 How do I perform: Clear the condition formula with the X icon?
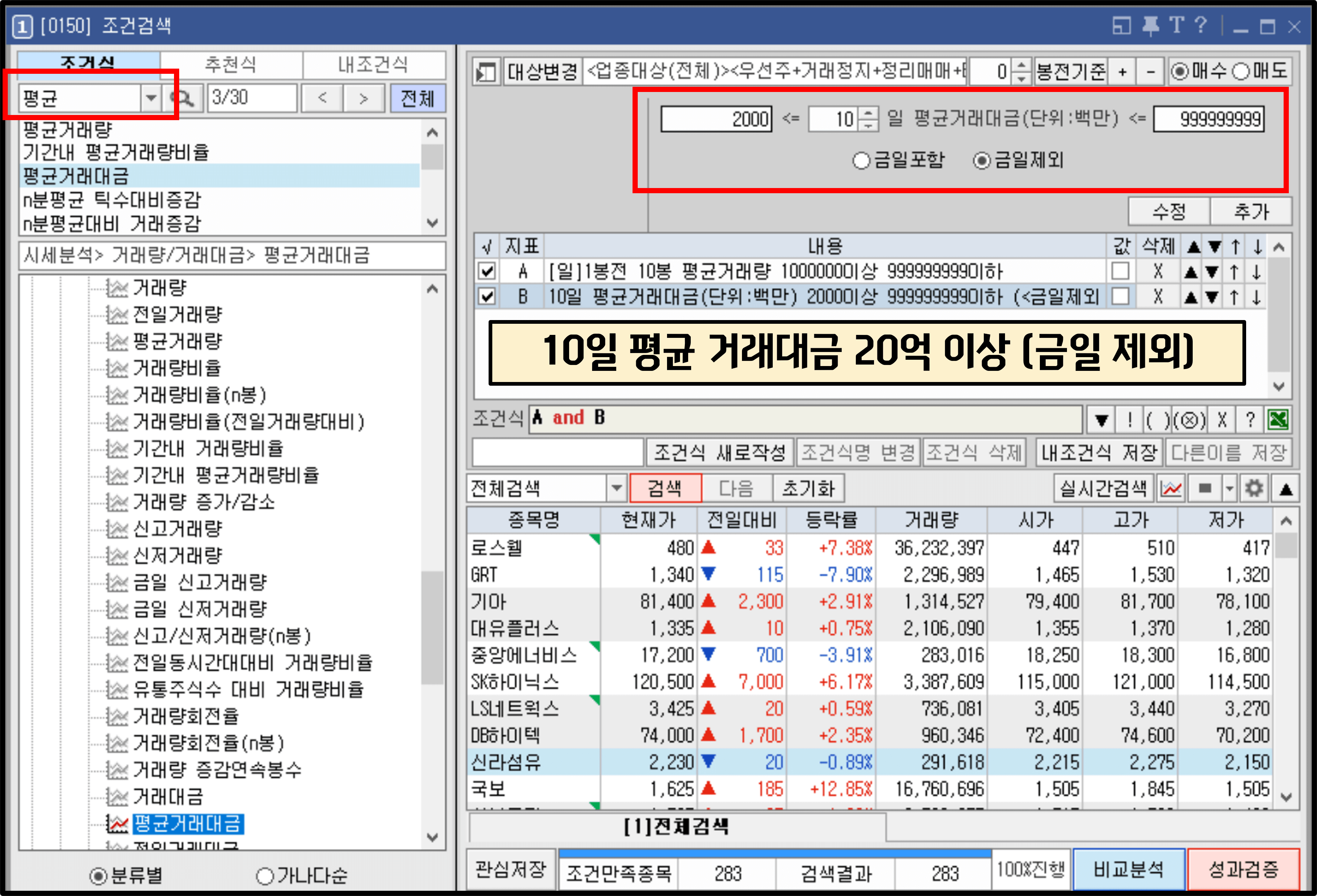point(1222,421)
